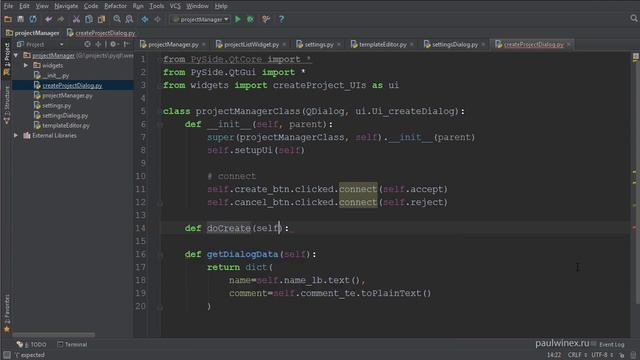Open the Run menu
640x360 pixels.
[138, 6]
